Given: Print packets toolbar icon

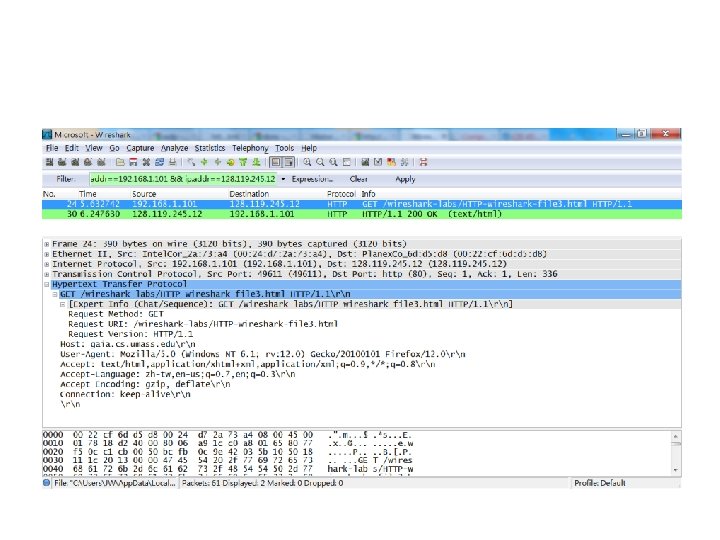Looking at the screenshot, I should pos(173,162).
